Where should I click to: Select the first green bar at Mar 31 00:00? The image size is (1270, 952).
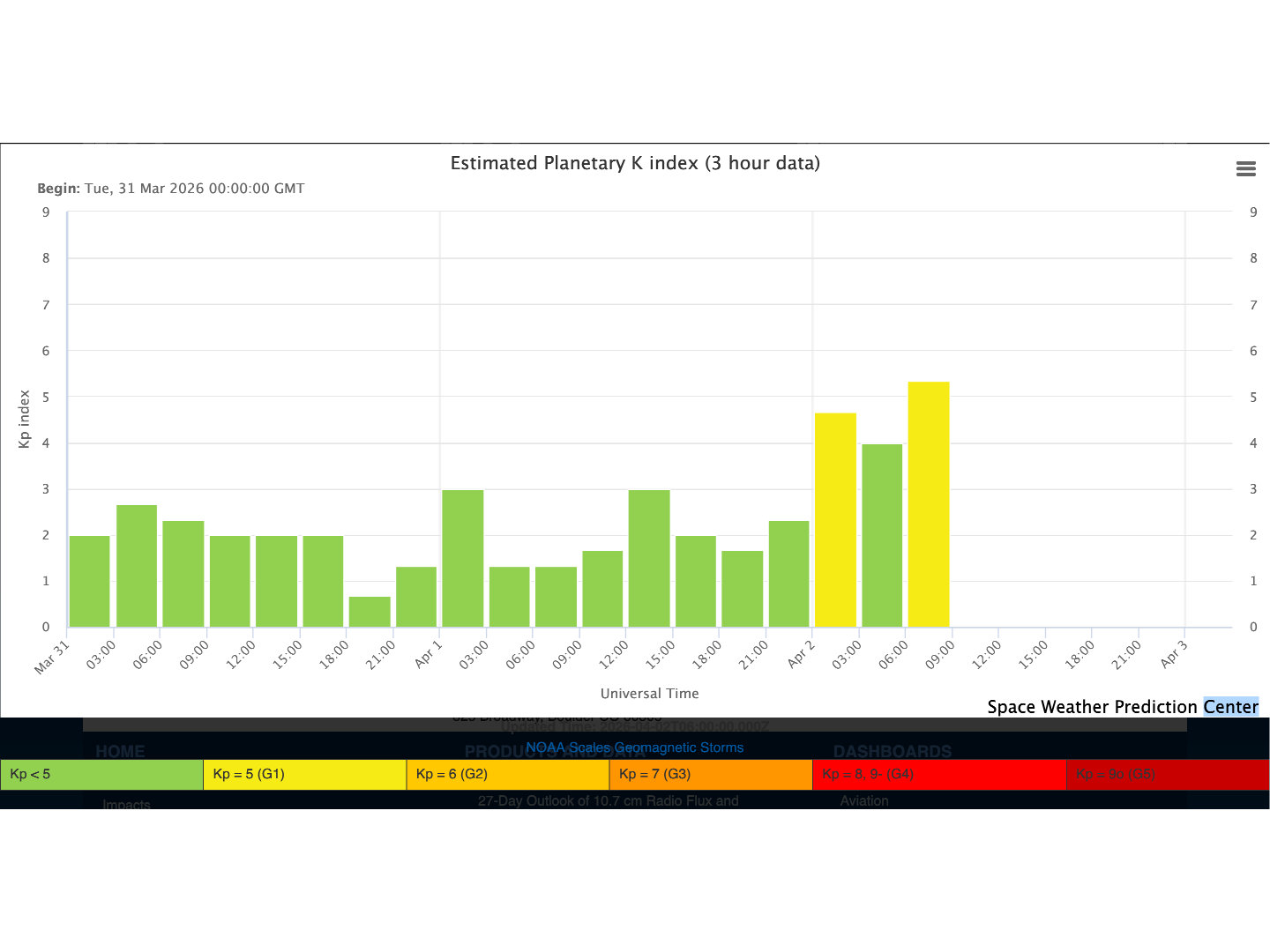pos(89,582)
